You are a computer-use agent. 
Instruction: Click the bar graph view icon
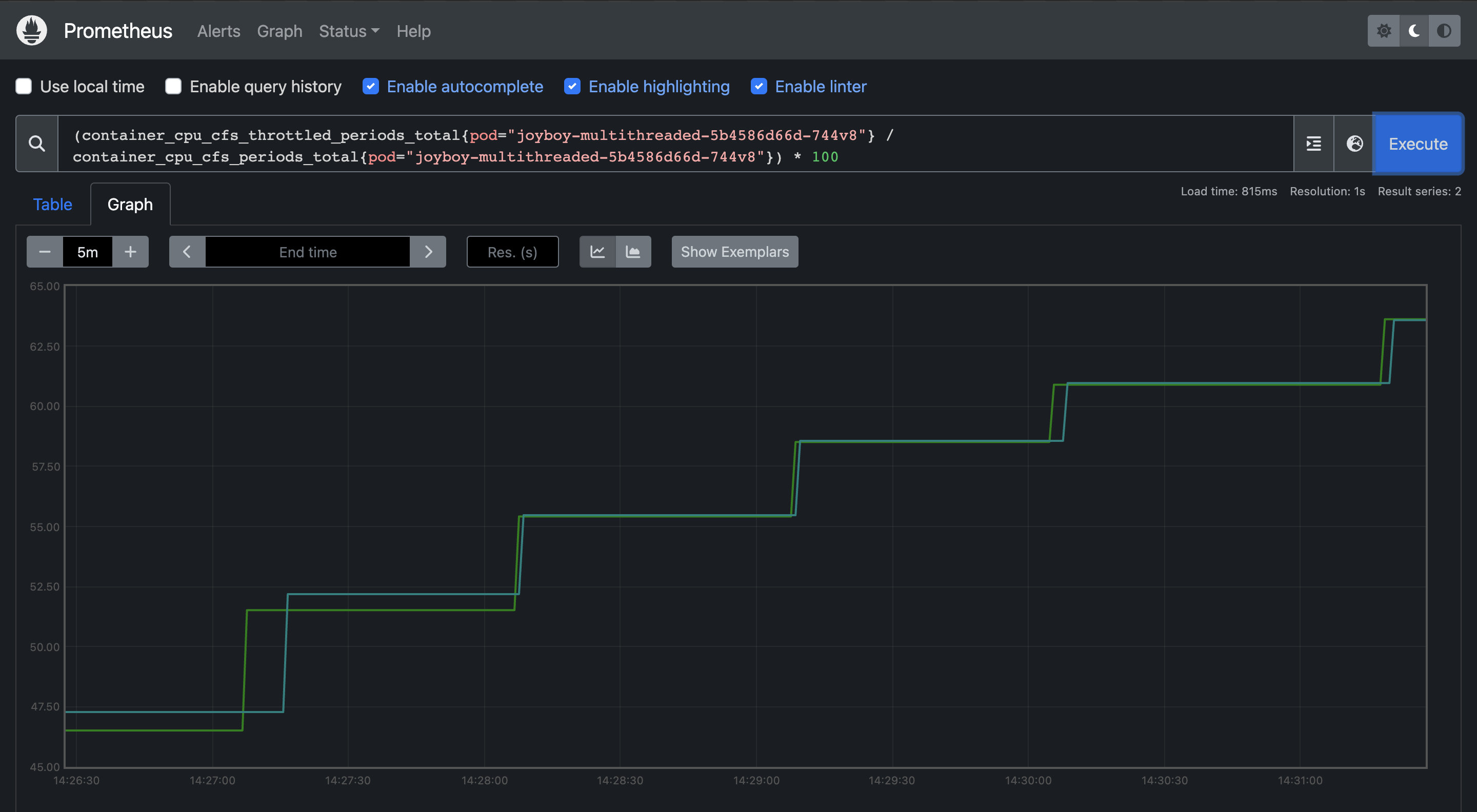point(632,251)
